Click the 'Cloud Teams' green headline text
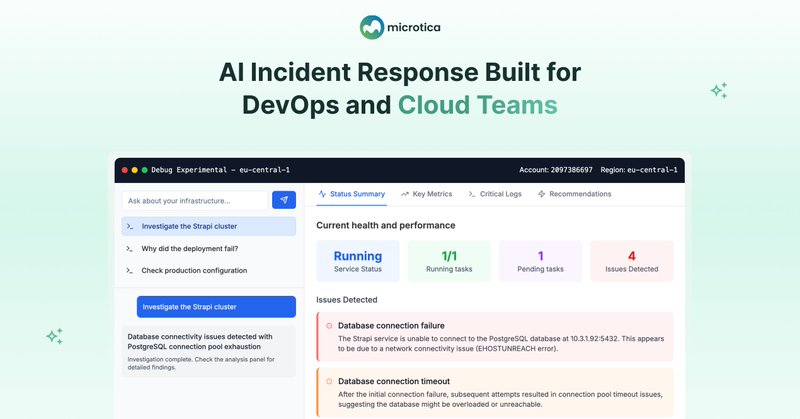 [478, 105]
